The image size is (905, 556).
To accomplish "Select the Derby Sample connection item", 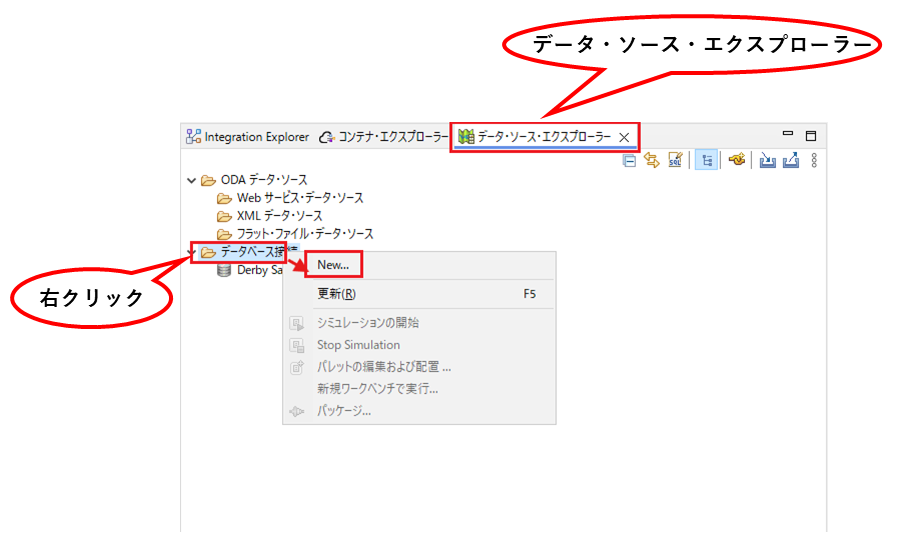I will (260, 270).
